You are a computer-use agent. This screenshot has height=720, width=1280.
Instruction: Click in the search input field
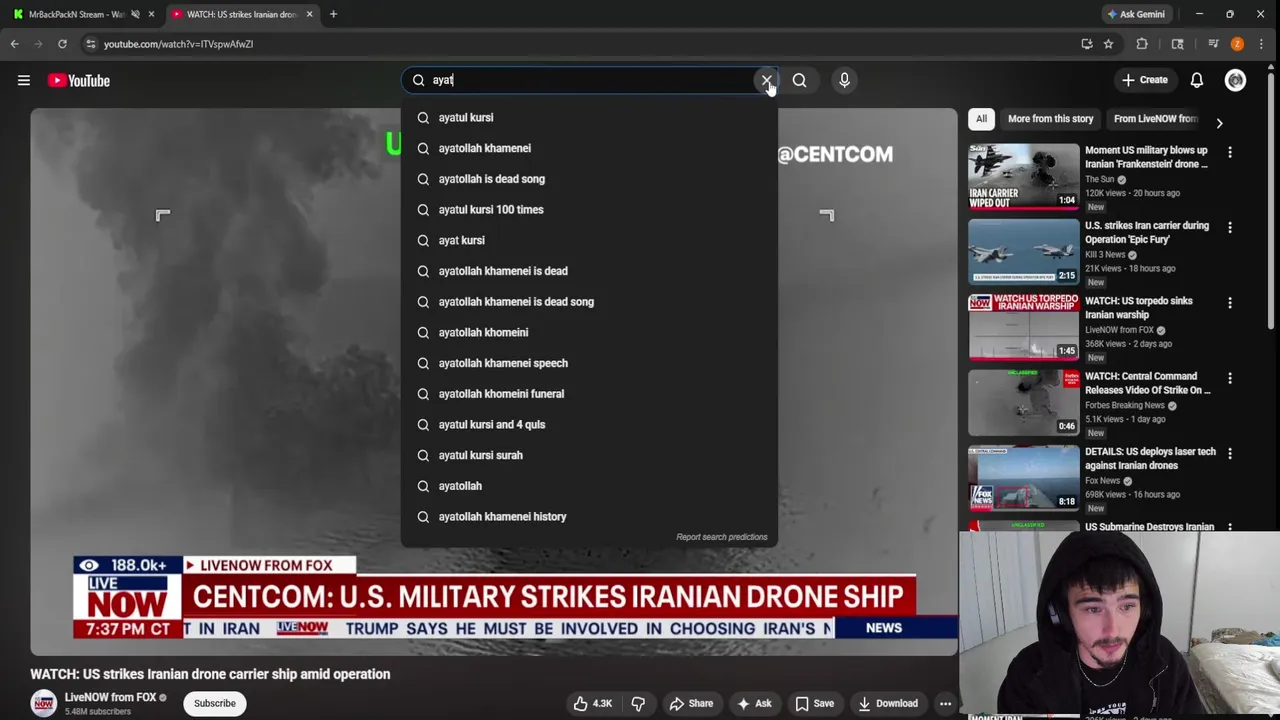tap(590, 80)
